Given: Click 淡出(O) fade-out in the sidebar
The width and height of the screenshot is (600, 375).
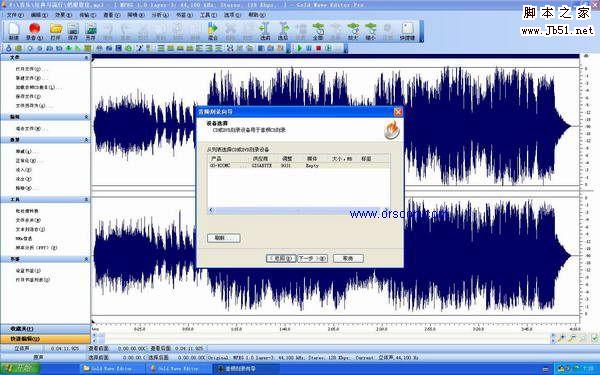Looking at the screenshot, I should [x=23, y=179].
